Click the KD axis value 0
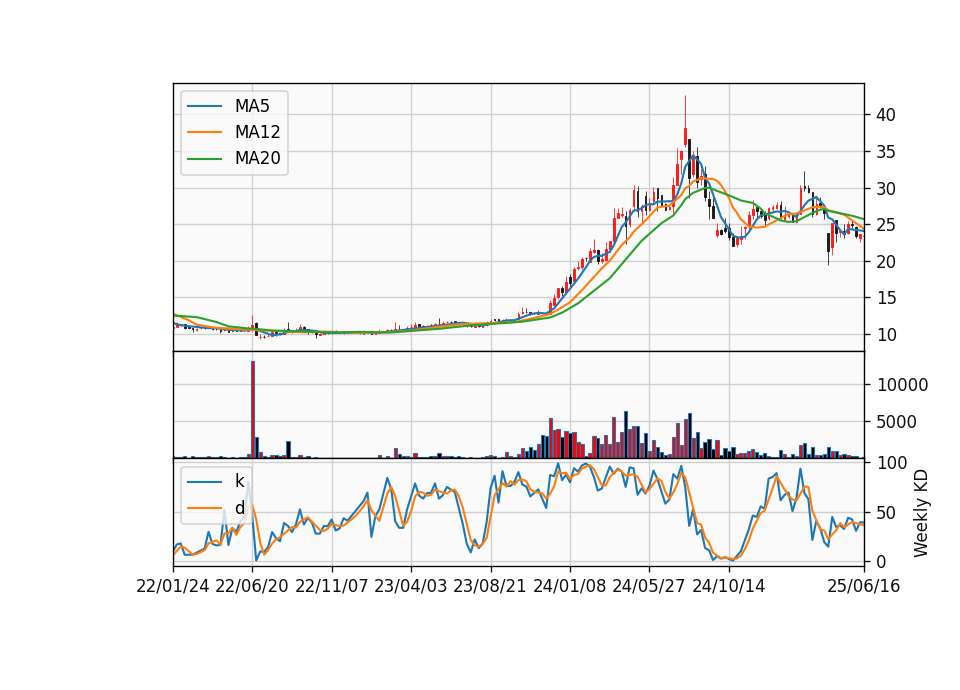Image resolution: width=960 pixels, height=690 pixels. click(881, 561)
